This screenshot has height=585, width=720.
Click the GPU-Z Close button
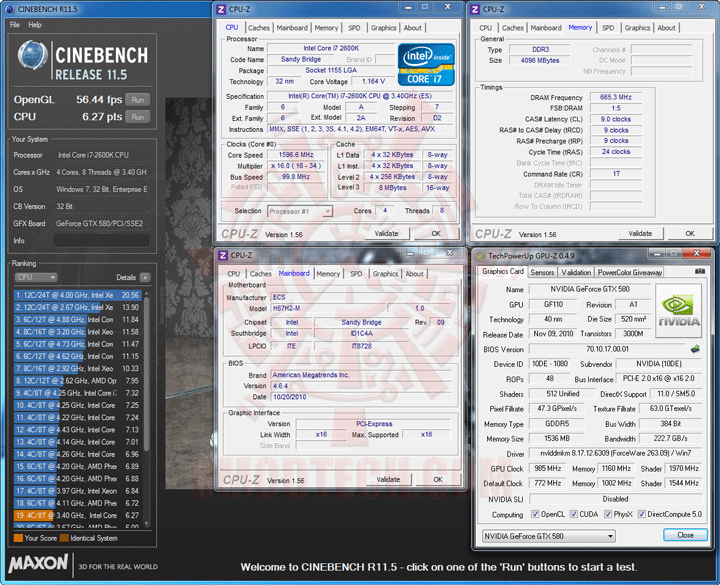pos(685,535)
